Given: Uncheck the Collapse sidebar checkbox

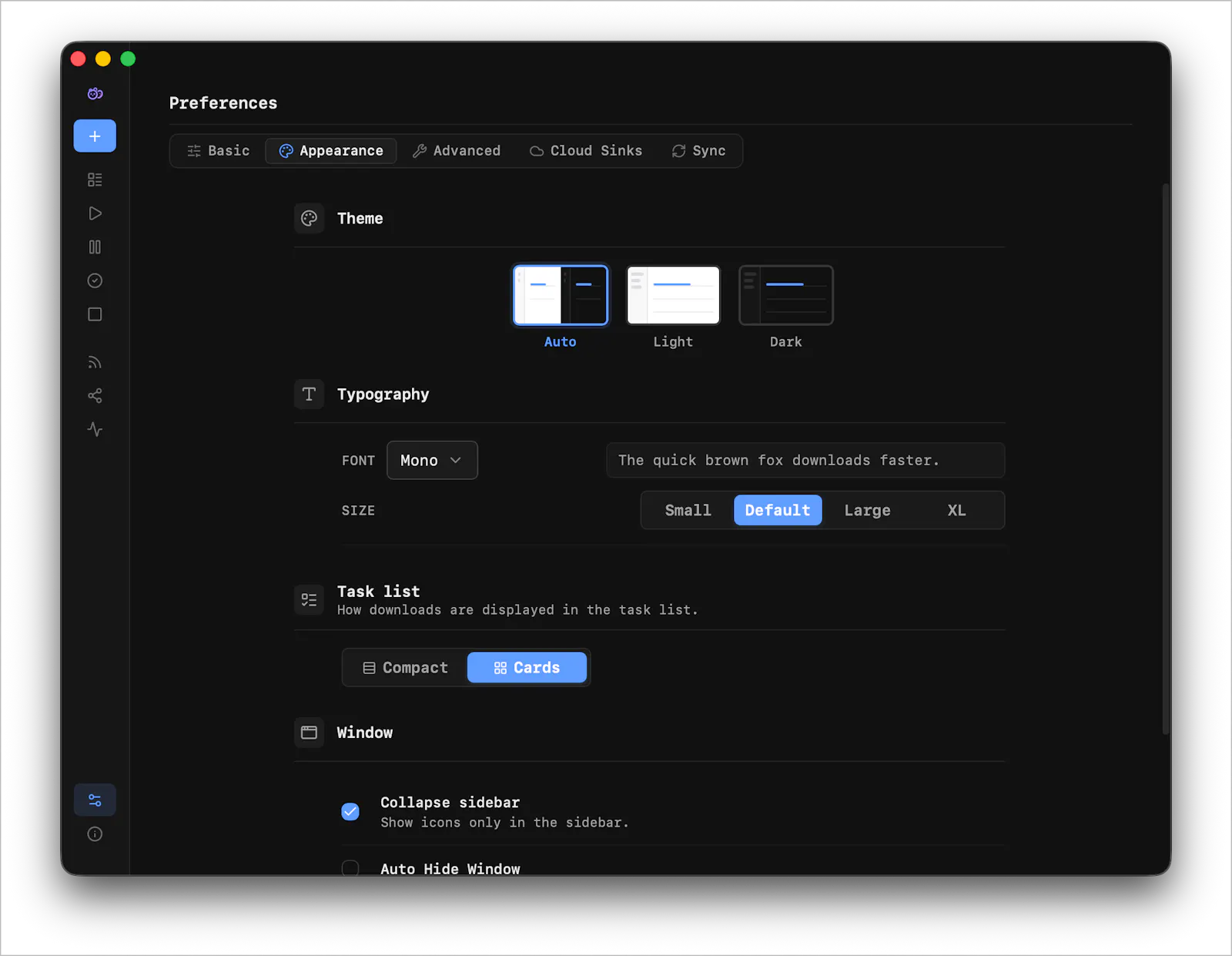Looking at the screenshot, I should tap(350, 812).
